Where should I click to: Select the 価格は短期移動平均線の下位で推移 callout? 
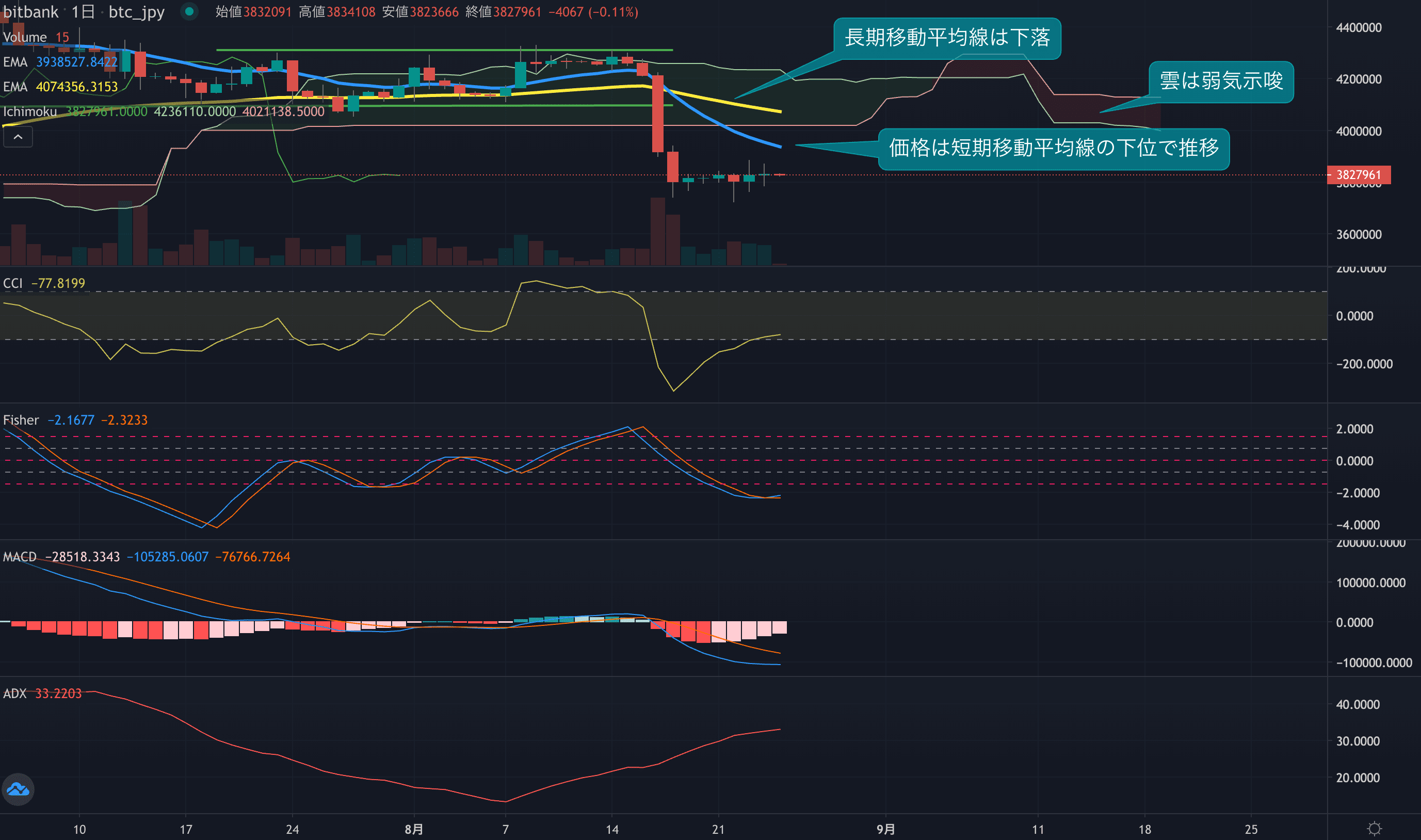[1053, 148]
